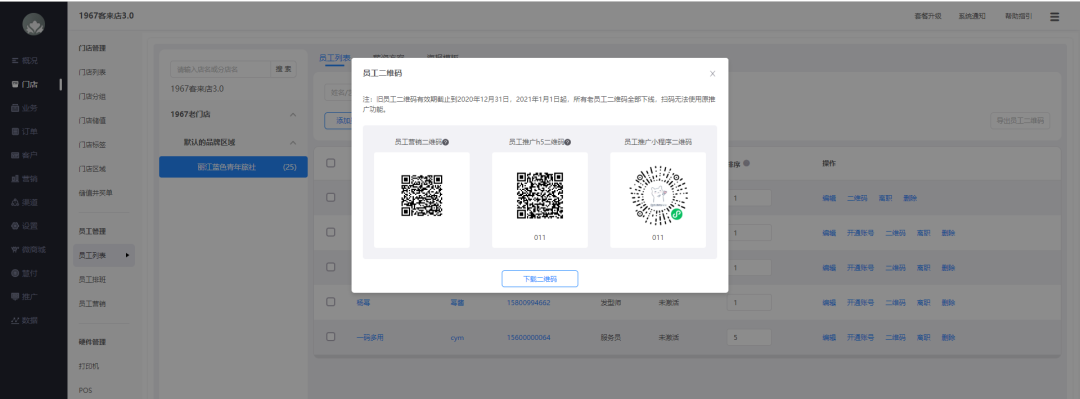This screenshot has height=399, width=1080.
Task: Click 开通账号 in the 一码多用 row
Action: click(860, 338)
